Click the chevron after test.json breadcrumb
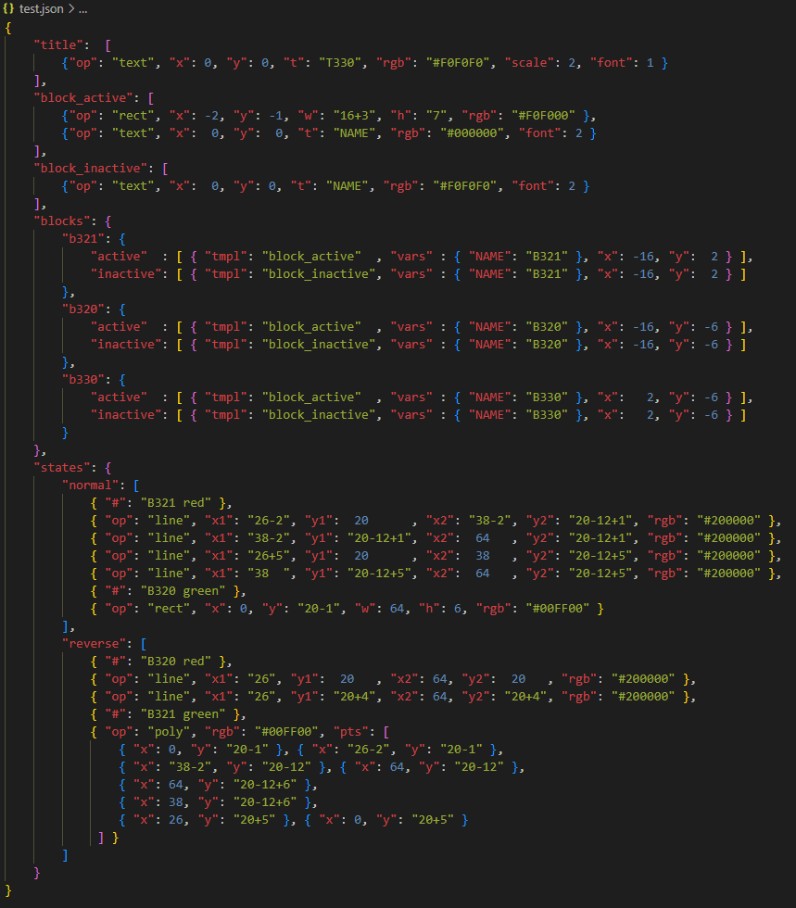Viewport: 796px width, 908px height. pos(70,8)
